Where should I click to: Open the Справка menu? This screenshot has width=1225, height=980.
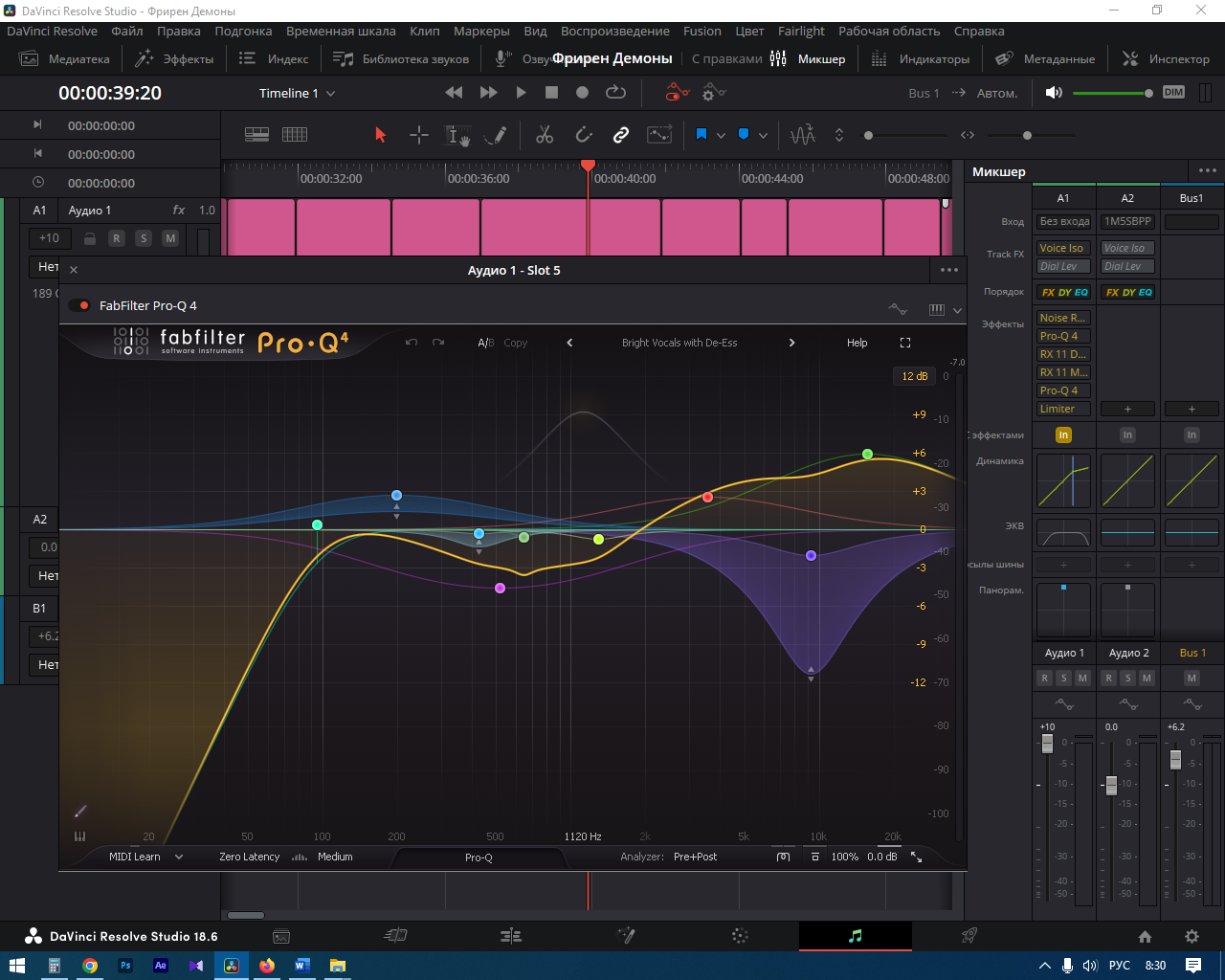pyautogui.click(x=979, y=31)
